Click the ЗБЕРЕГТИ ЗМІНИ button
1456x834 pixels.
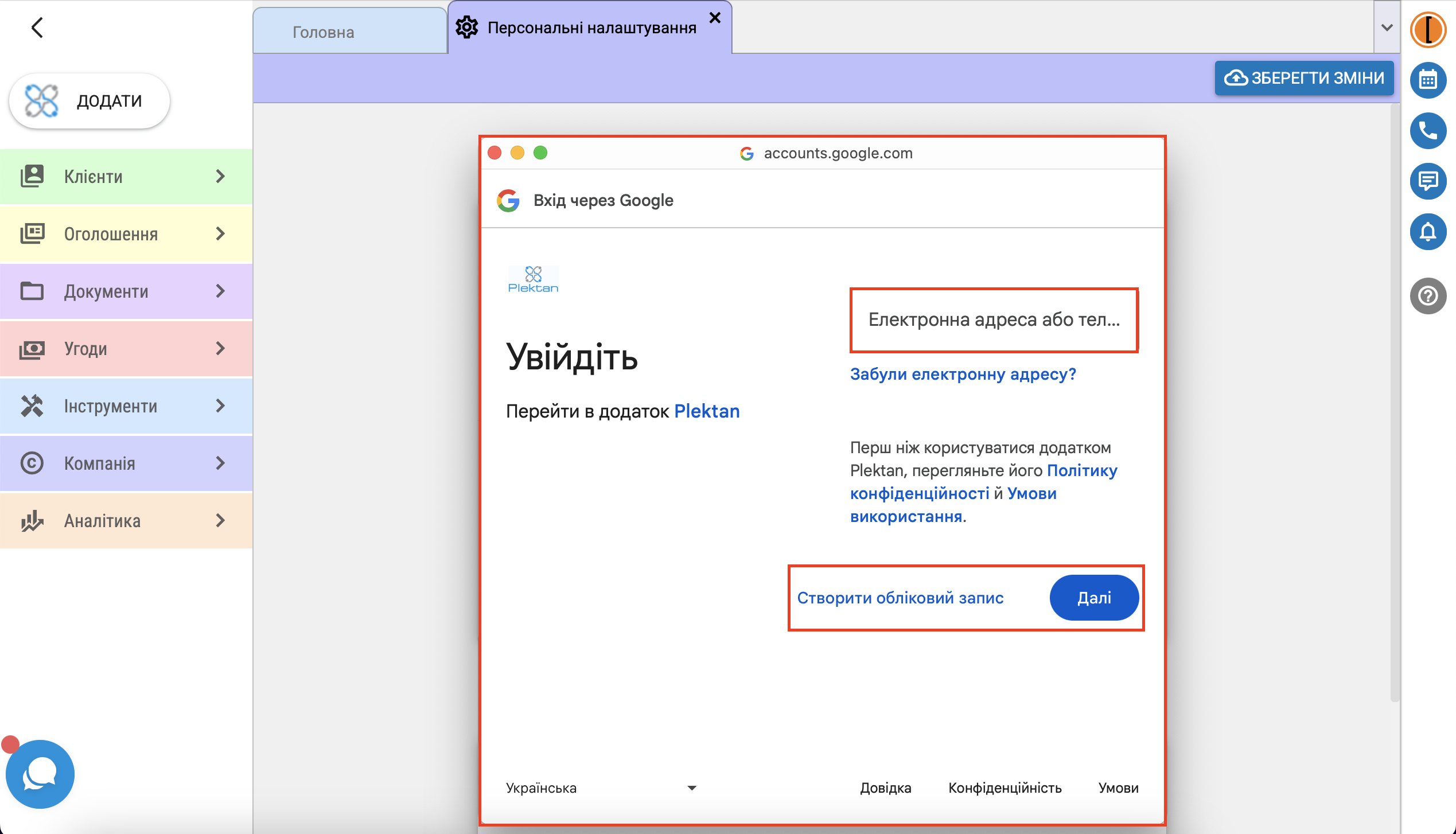point(1303,78)
